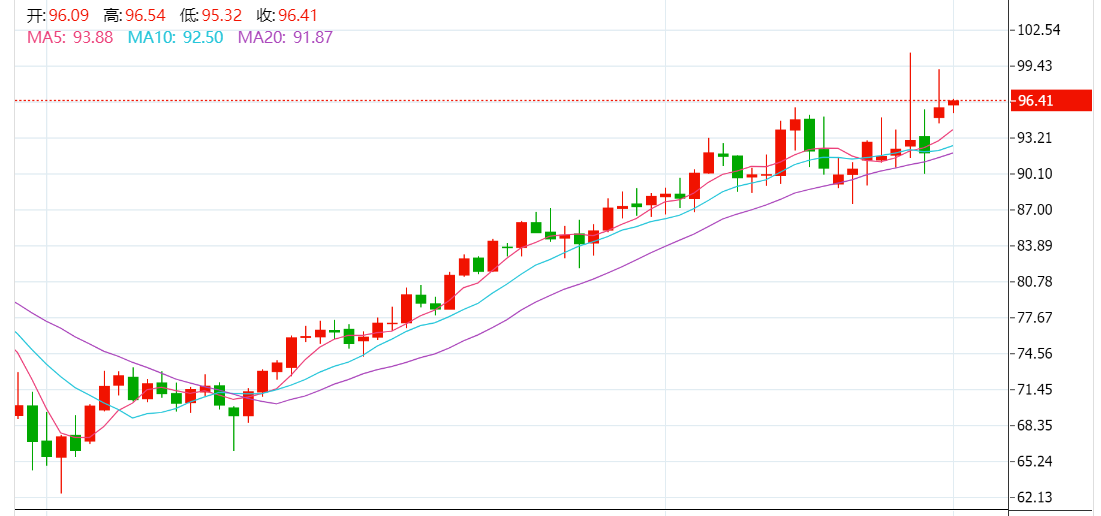
Task: Select the red candle with wick near 62.13
Action: click(x=61, y=446)
